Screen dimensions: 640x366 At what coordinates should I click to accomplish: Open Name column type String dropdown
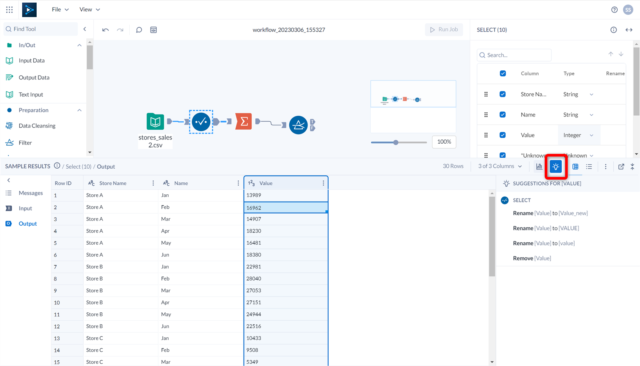pos(578,115)
